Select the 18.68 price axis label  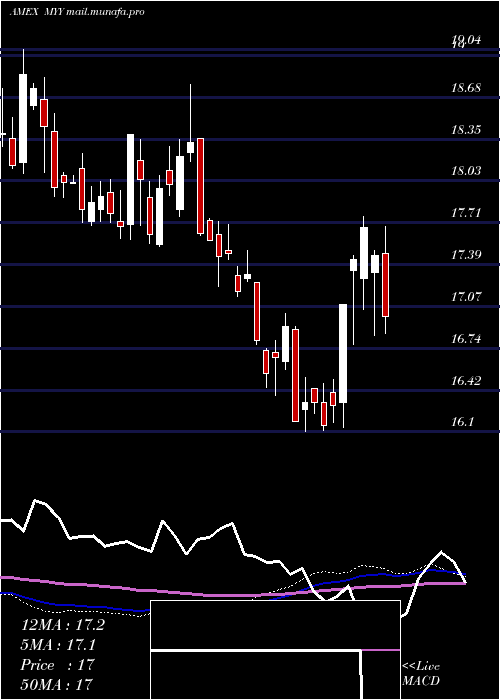466,88
